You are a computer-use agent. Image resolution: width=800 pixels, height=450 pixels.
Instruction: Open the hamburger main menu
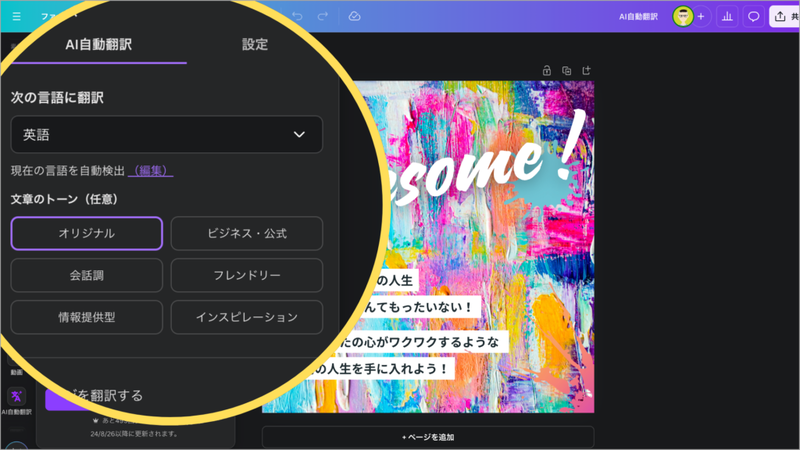pos(16,16)
